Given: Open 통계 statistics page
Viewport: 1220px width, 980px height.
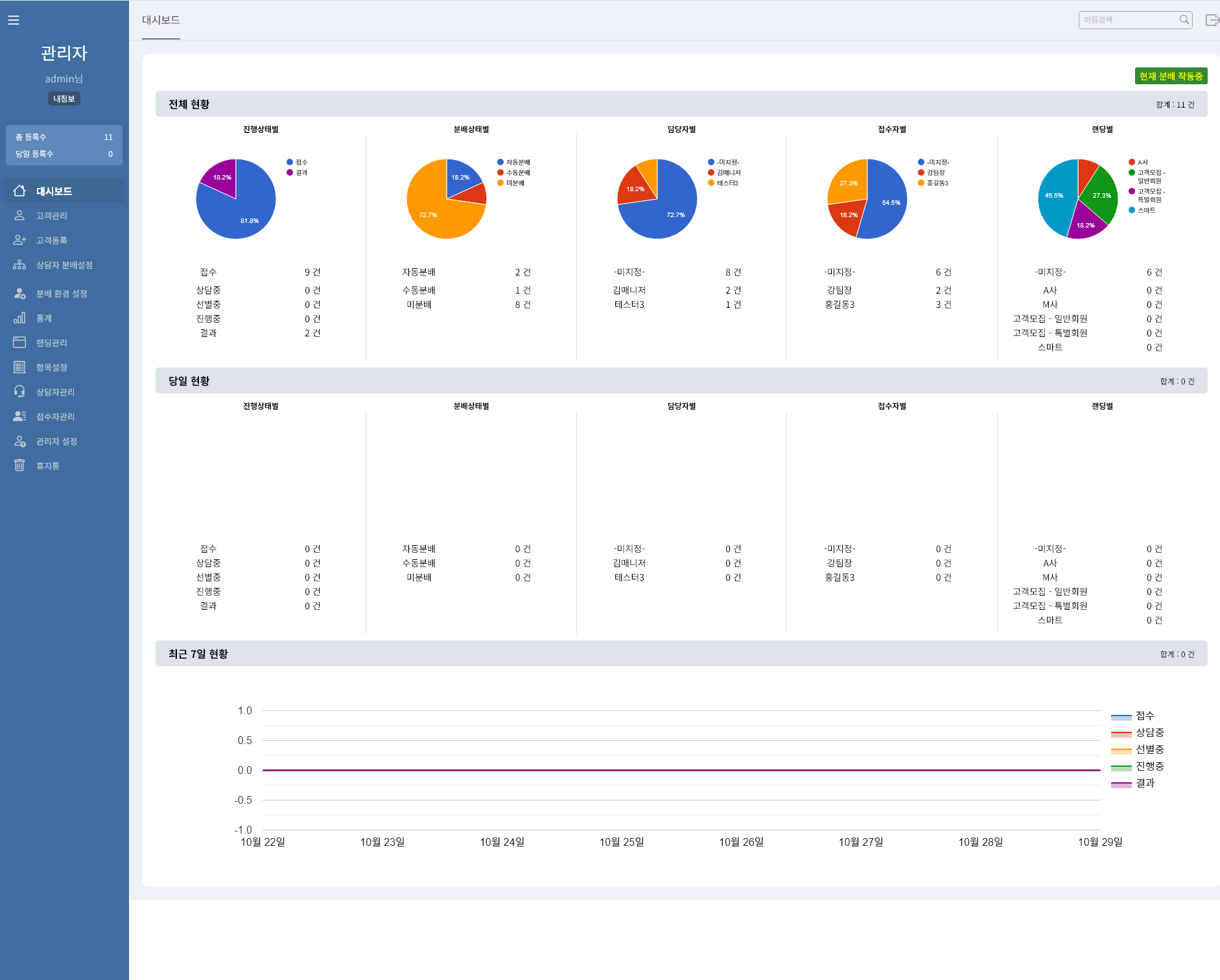Looking at the screenshot, I should click(x=43, y=318).
